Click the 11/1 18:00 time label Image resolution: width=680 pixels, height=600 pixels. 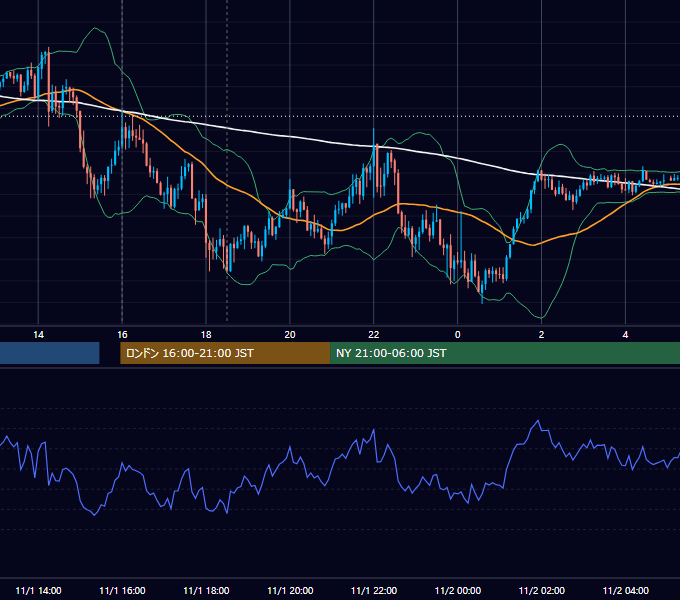206,590
